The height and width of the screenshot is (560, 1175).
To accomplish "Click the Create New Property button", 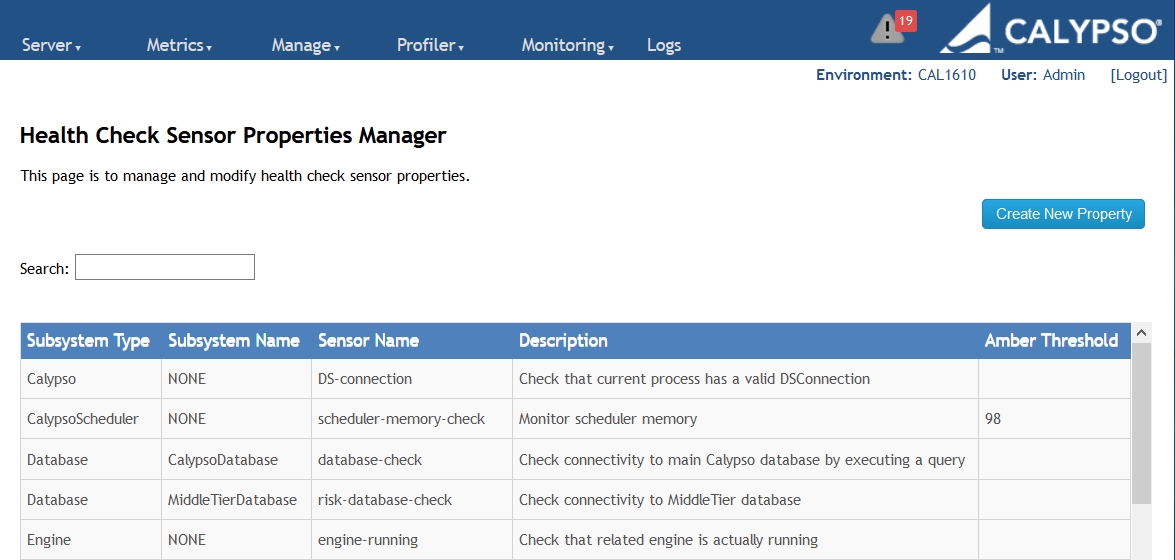I will point(1063,214).
